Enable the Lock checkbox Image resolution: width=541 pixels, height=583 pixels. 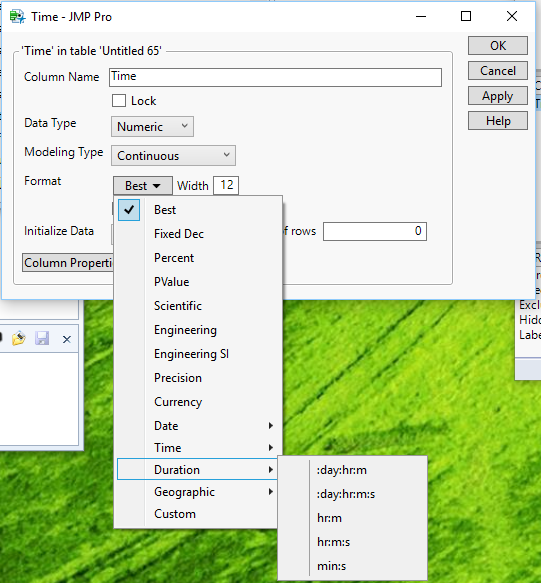click(119, 101)
